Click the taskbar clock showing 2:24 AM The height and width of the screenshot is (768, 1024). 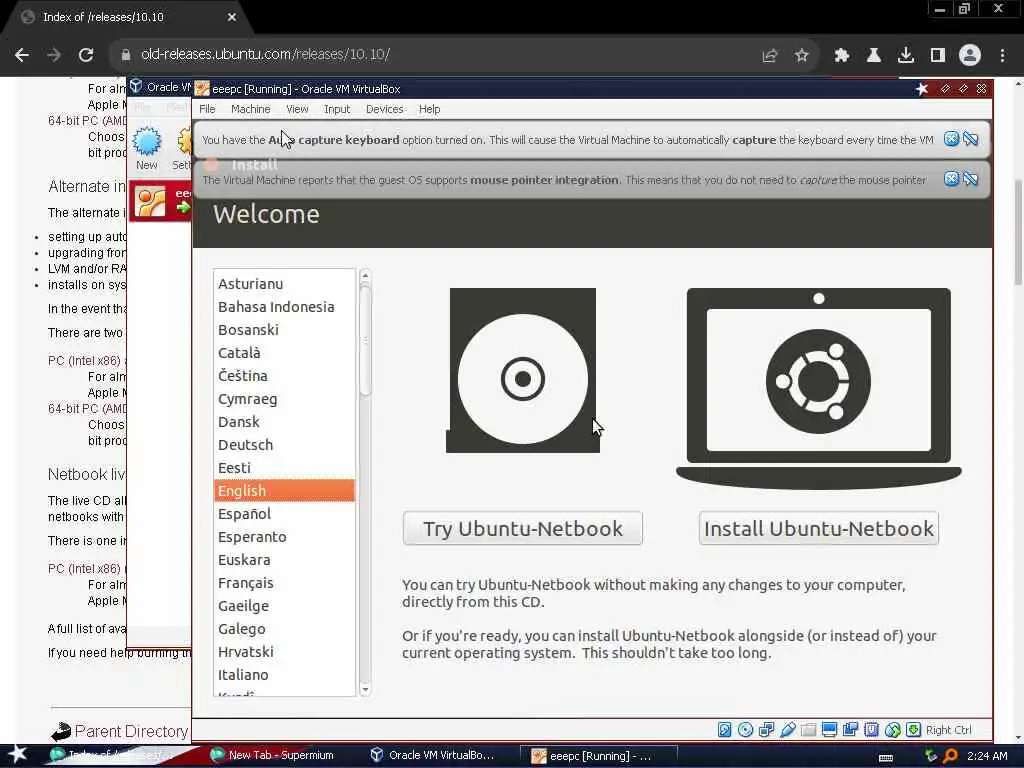pos(987,756)
